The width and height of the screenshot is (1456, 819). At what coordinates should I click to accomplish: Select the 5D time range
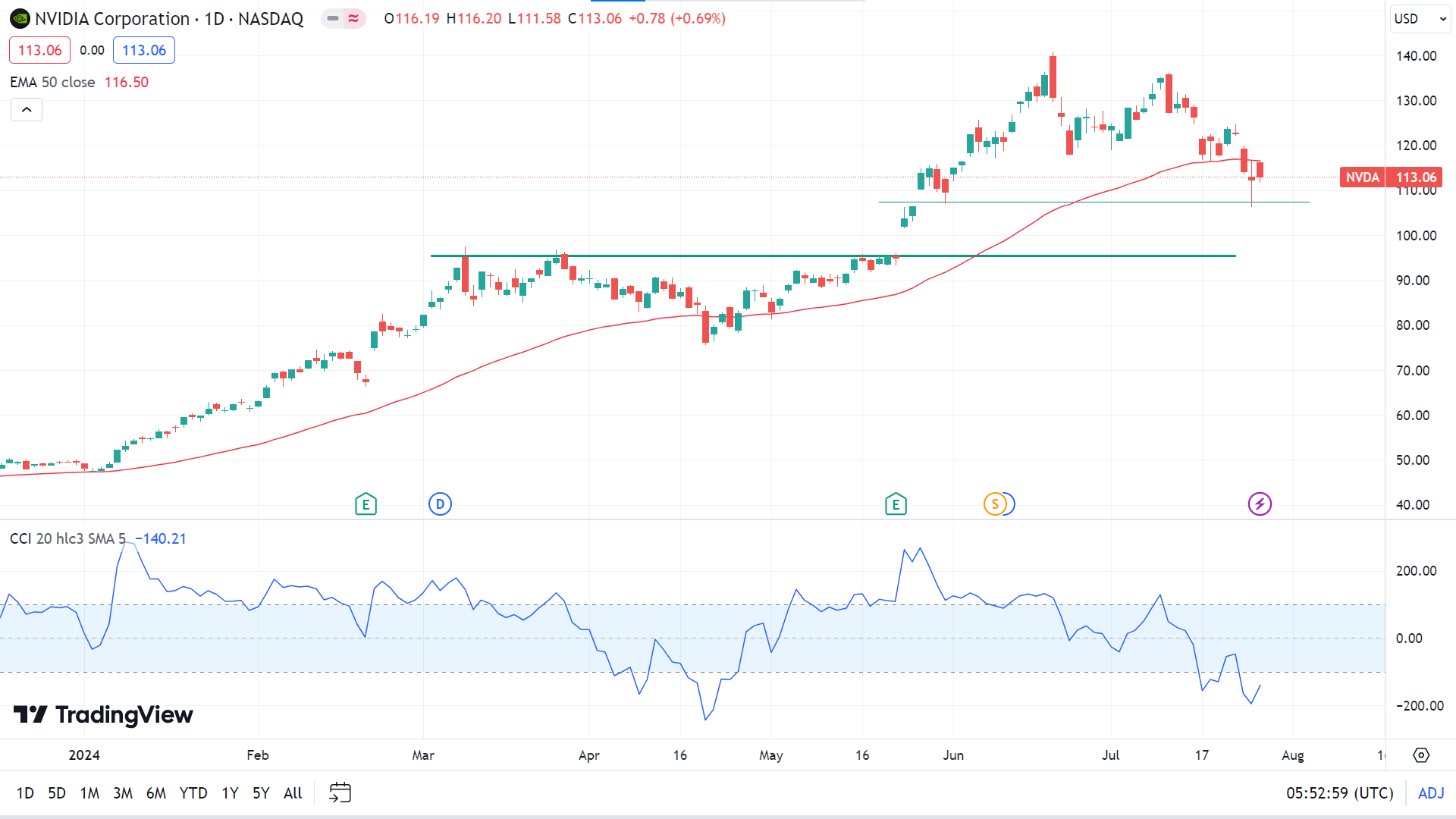click(57, 793)
